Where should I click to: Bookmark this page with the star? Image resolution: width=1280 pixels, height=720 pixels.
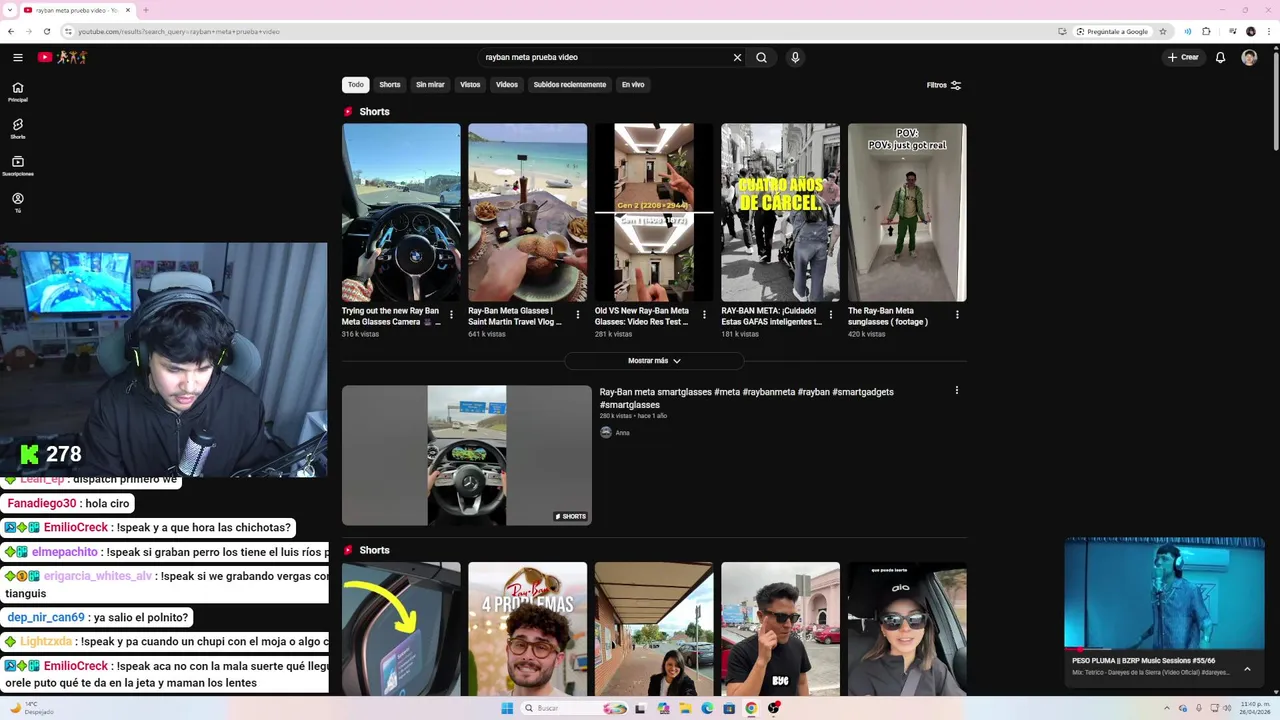pyautogui.click(x=1163, y=31)
